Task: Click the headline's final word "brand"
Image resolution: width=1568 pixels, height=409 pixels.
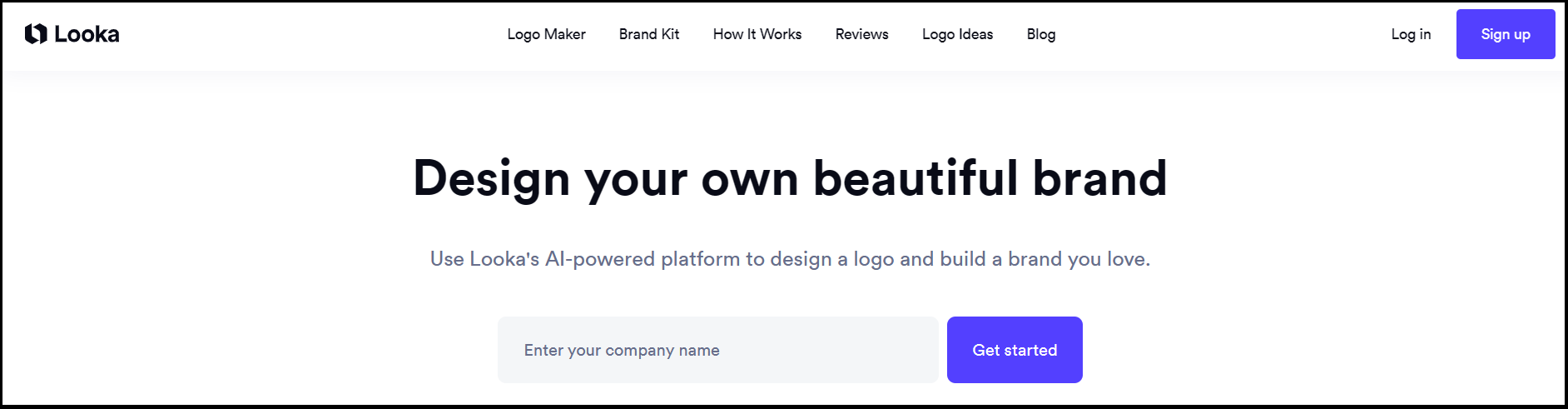Action: pos(1099,178)
